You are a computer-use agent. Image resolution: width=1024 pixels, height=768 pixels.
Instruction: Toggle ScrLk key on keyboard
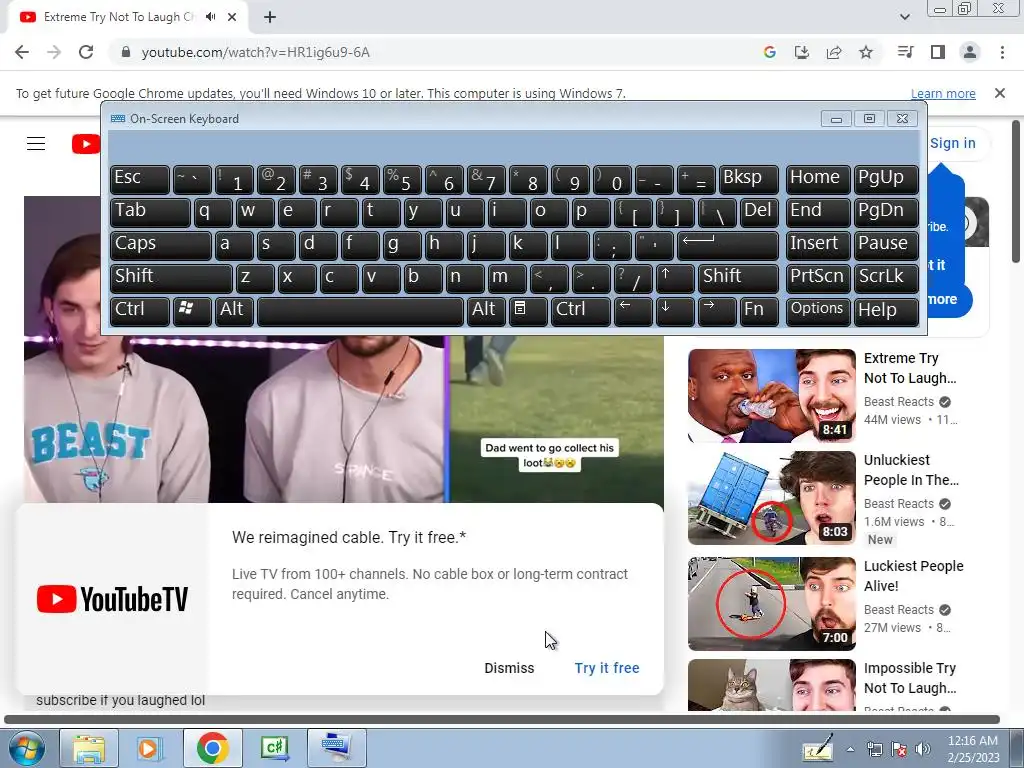pos(886,277)
